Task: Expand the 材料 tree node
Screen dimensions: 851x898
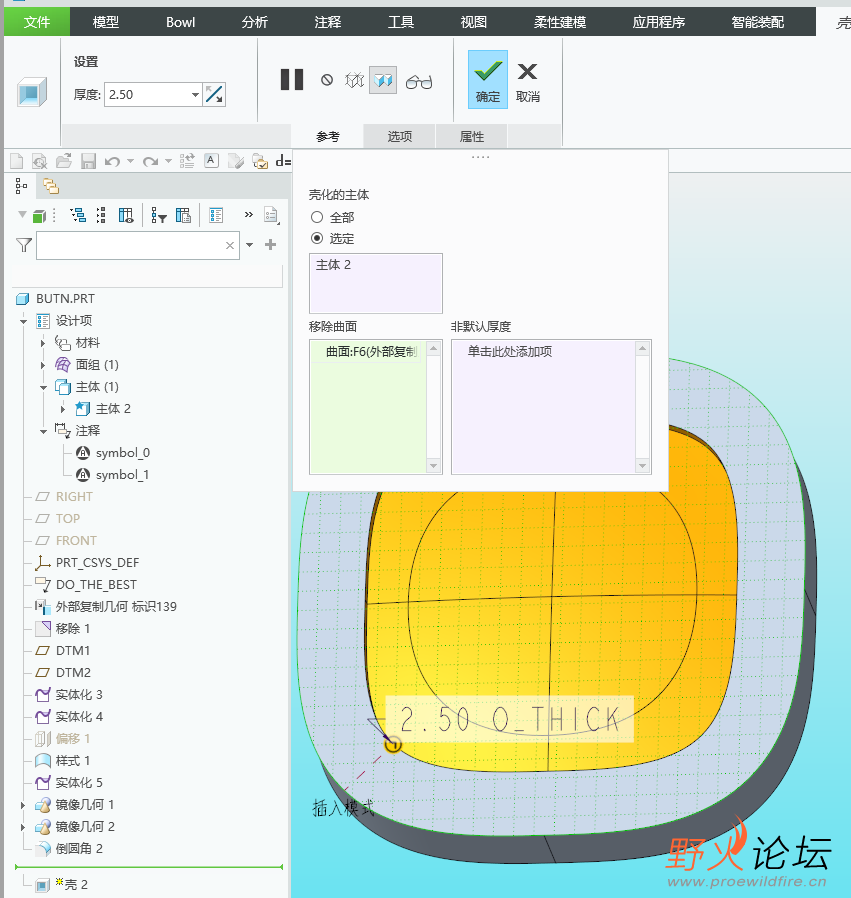Action: 43,343
